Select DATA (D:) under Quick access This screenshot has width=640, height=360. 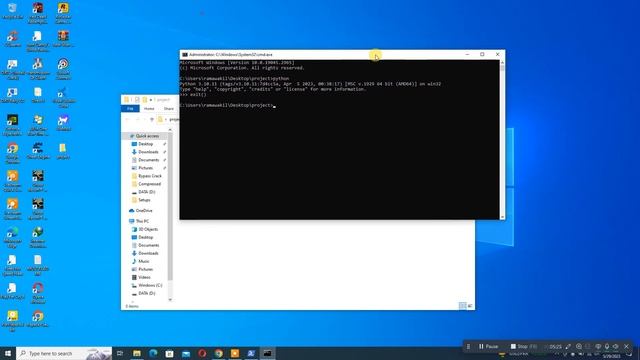click(x=147, y=192)
